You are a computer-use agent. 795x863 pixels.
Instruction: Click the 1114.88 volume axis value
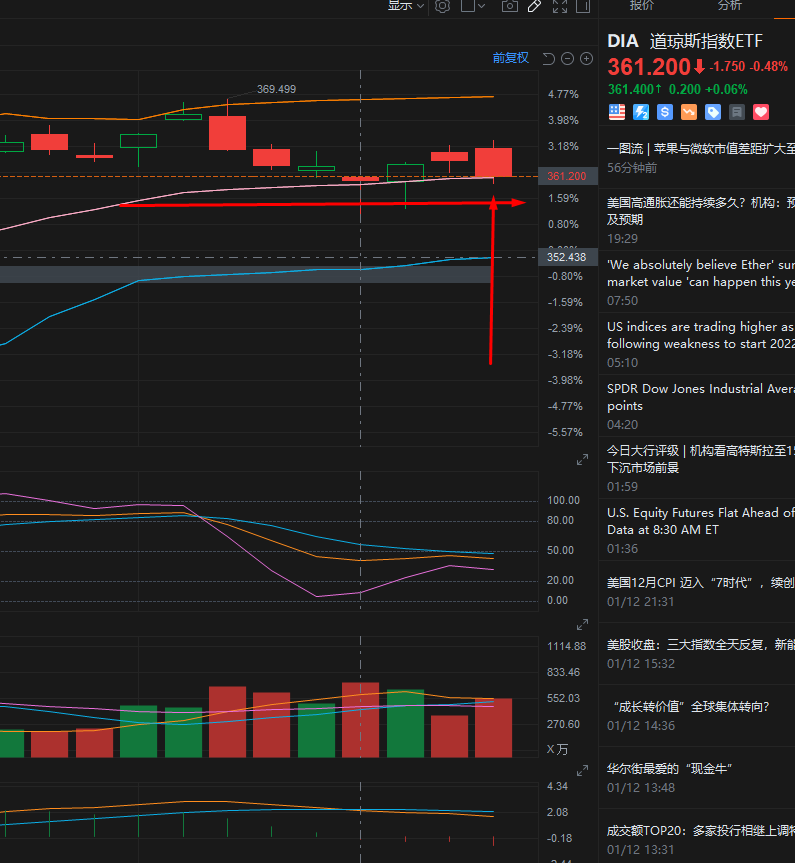coord(567,646)
